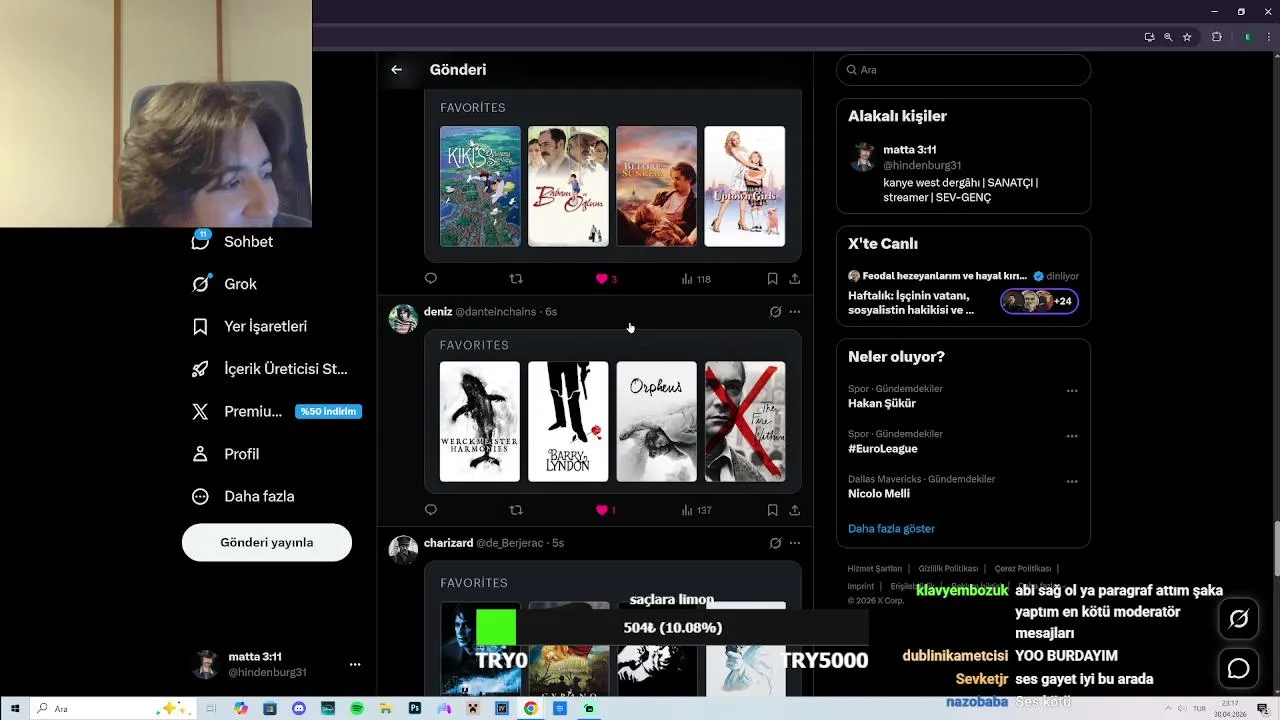The height and width of the screenshot is (720, 1280).
Task: Open the Çerez Politikası link
Action: pos(1023,569)
